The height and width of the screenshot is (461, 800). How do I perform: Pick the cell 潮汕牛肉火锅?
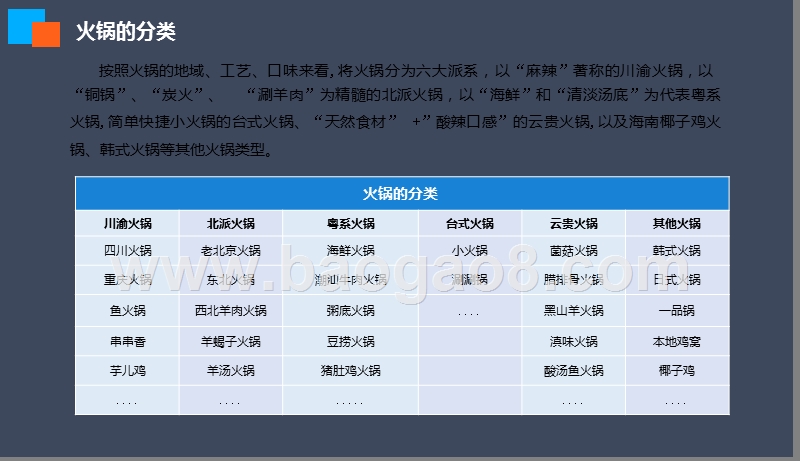[351, 279]
